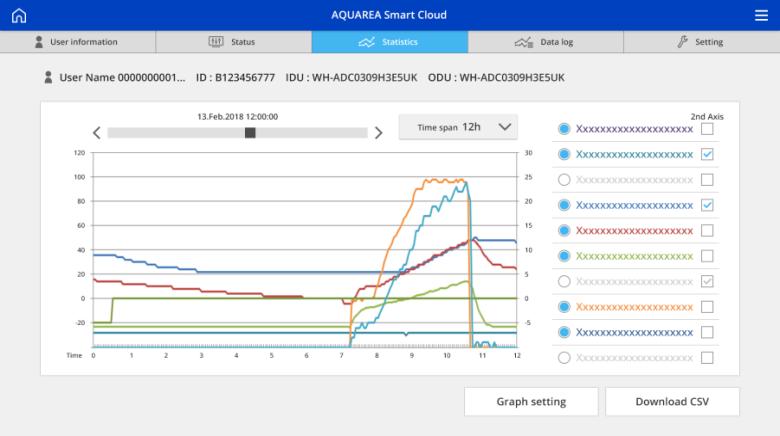
Task: Go to the home screen icon
Action: click(x=19, y=15)
